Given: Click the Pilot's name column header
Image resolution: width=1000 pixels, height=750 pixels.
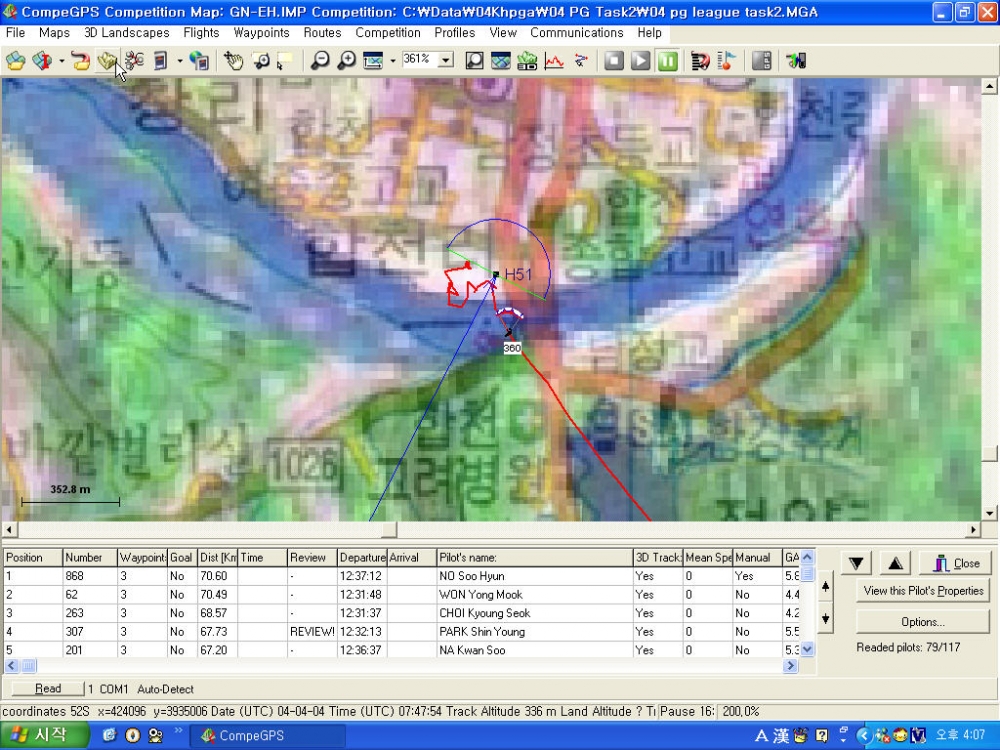Looking at the screenshot, I should (x=534, y=557).
